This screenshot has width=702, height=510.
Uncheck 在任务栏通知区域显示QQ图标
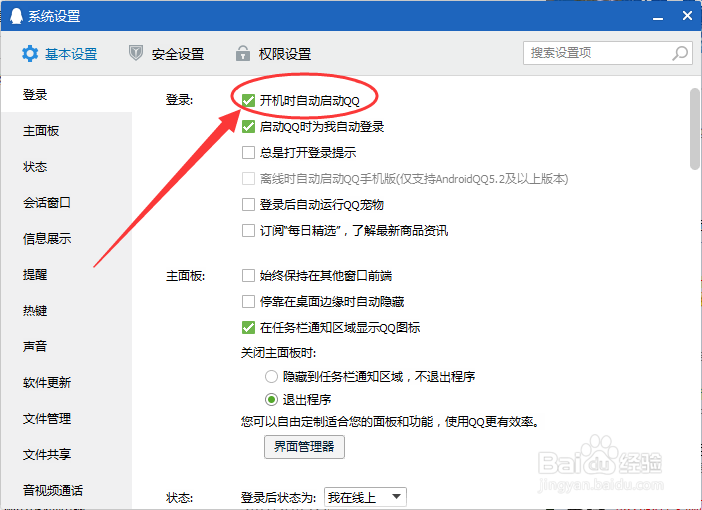(x=248, y=327)
